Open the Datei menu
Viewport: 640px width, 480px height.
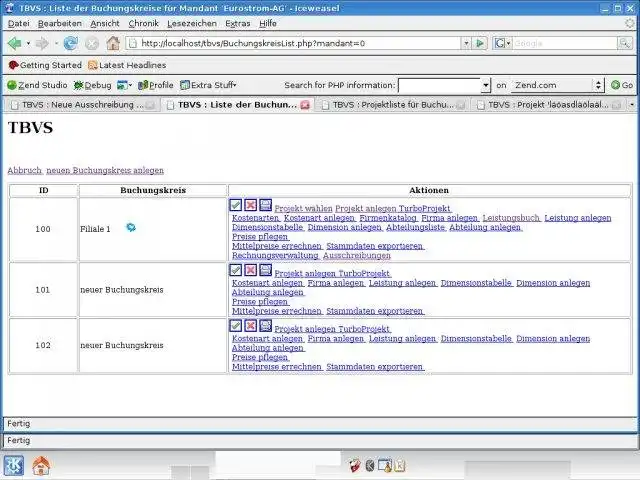coord(18,23)
